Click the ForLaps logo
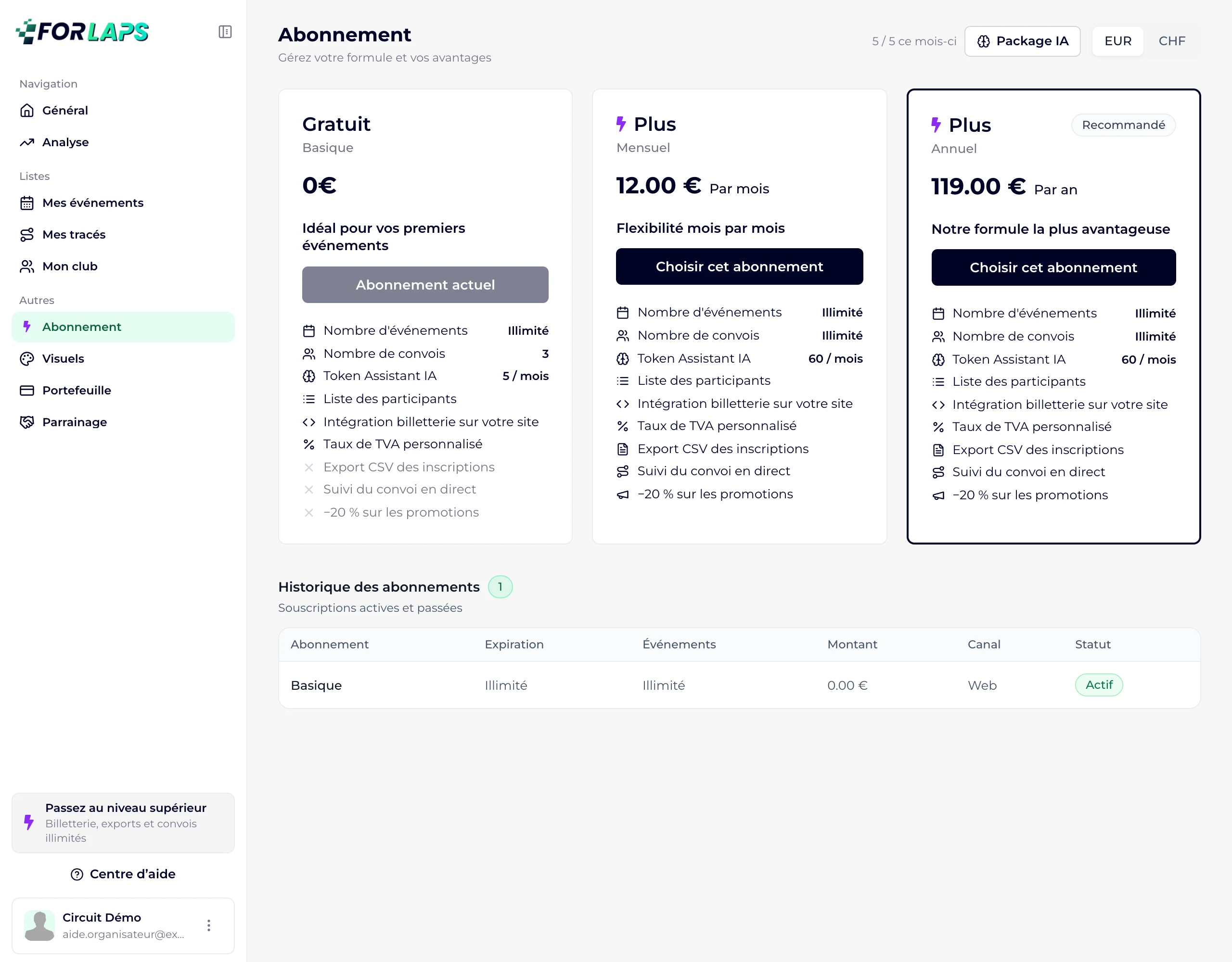The width and height of the screenshot is (1232, 962). coord(82,32)
